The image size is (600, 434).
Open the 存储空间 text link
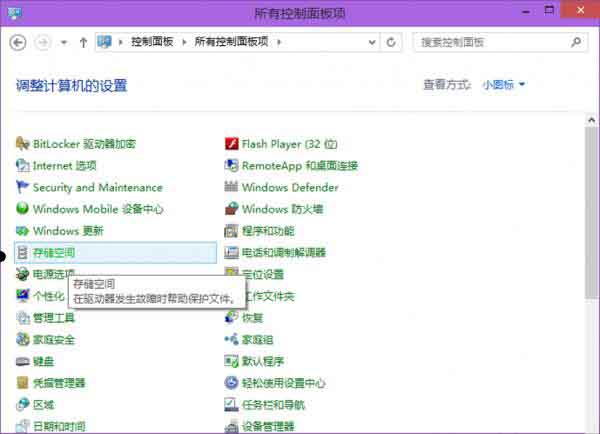[54, 253]
